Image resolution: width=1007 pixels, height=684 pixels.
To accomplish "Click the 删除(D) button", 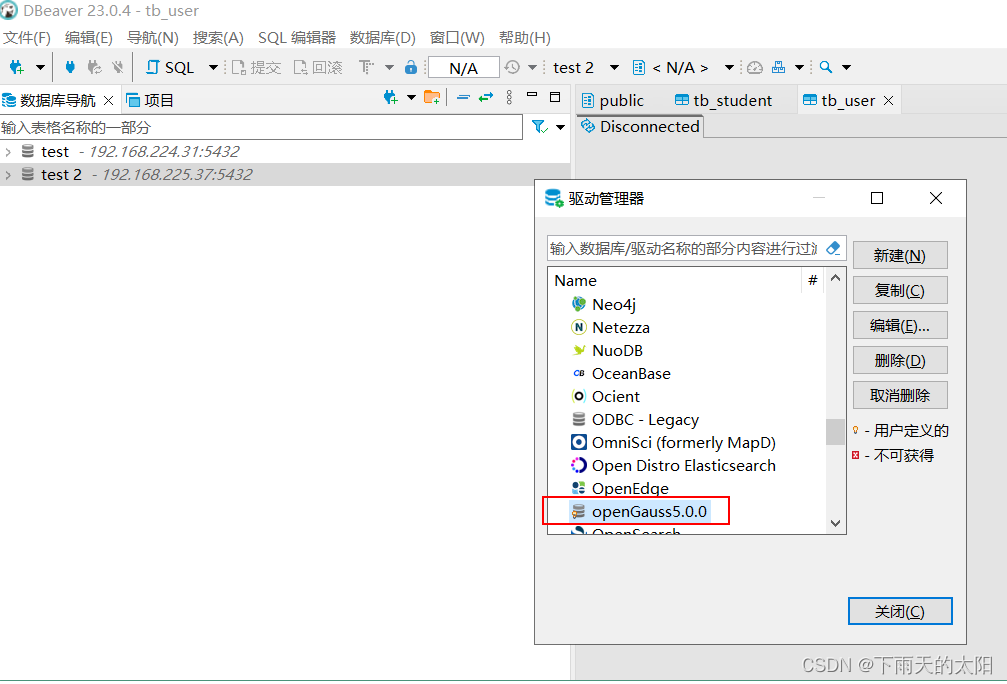I will [900, 360].
